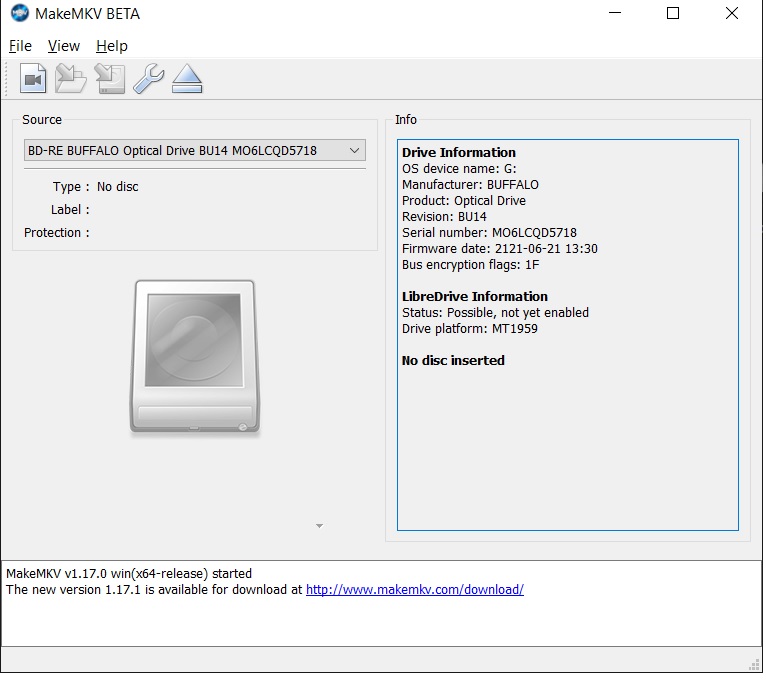Click the small down arrow below drive image
The width and height of the screenshot is (766, 681).
click(x=319, y=526)
